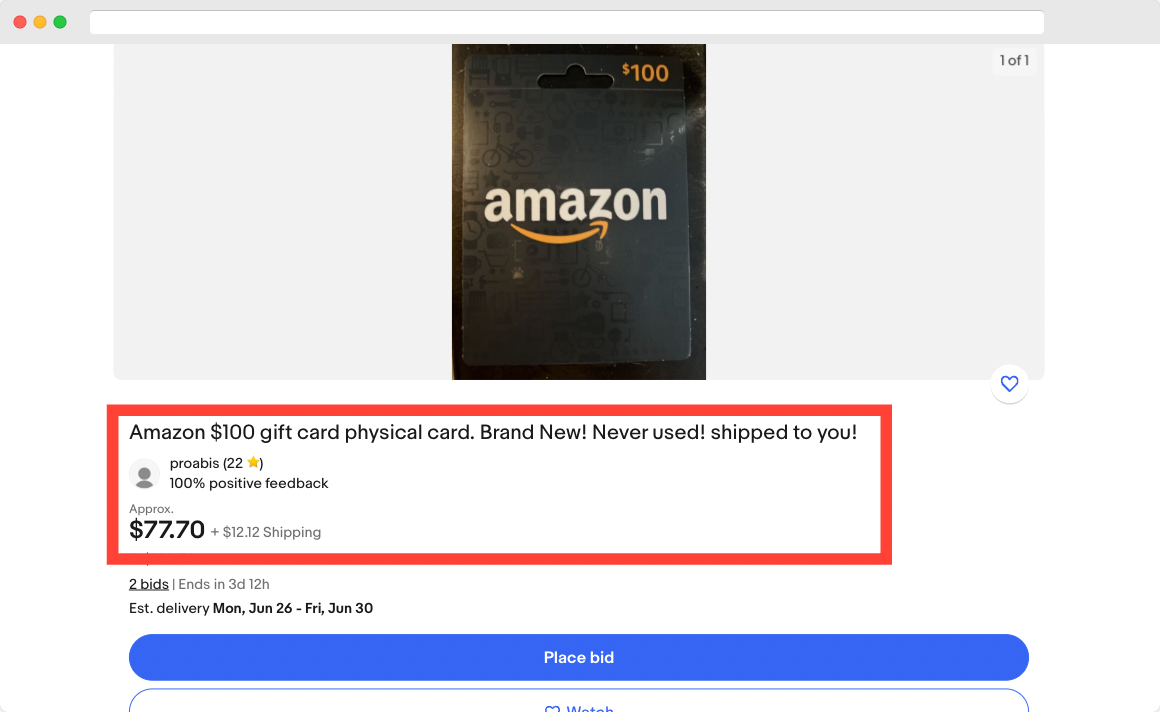This screenshot has height=712, width=1160.
Task: Open the 2 bids history
Action: [148, 583]
